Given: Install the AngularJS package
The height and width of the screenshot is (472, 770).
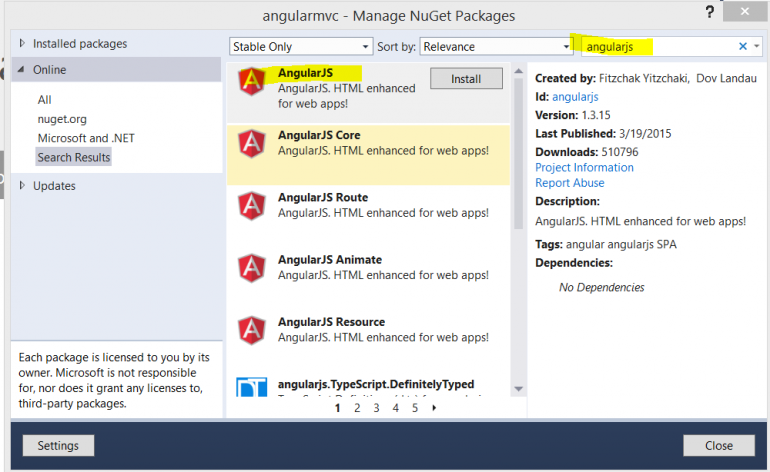Looking at the screenshot, I should click(x=466, y=78).
